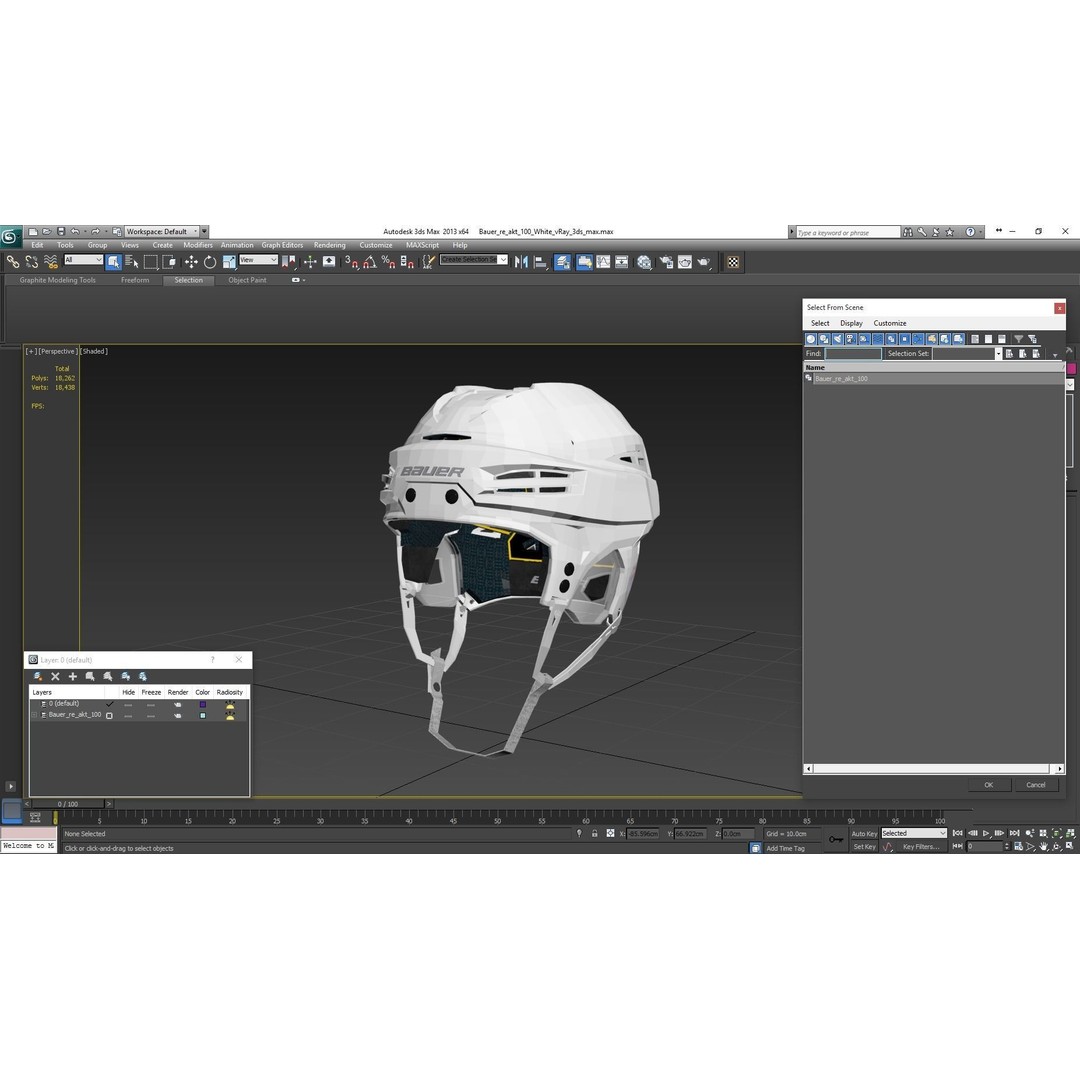Click Select All icon in Select From Scene

point(975,339)
